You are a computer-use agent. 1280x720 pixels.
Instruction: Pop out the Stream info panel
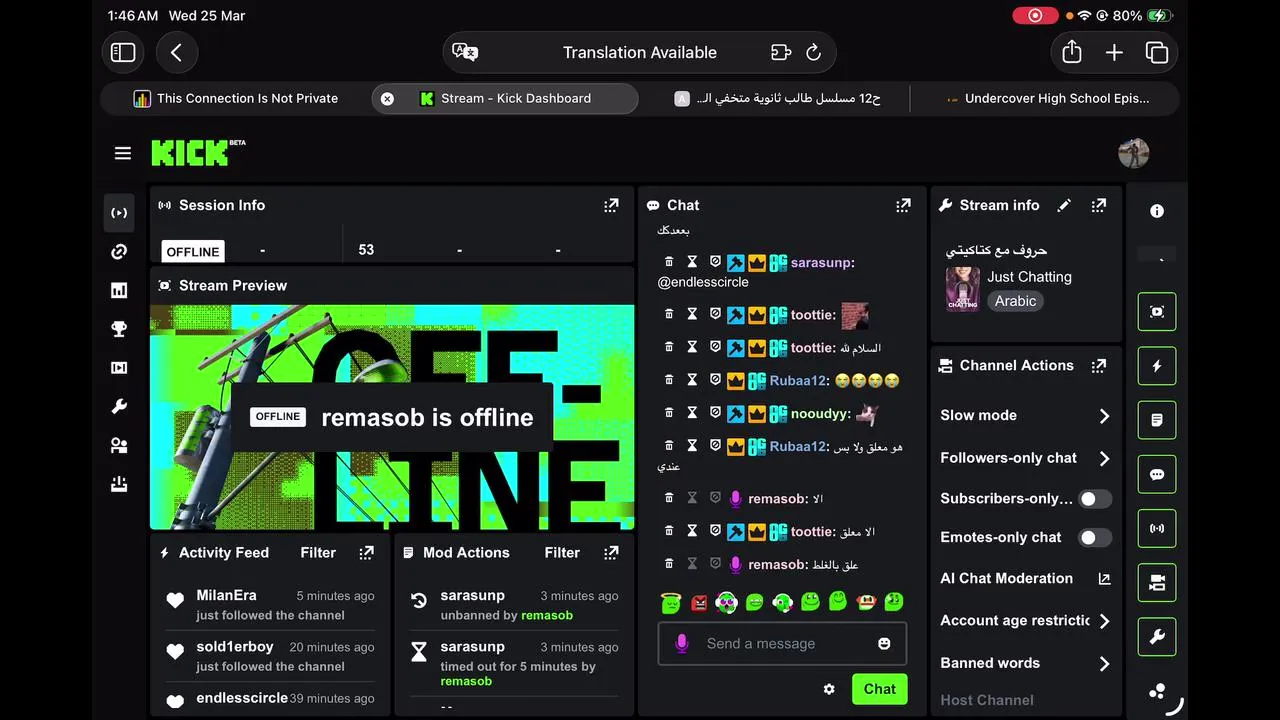pos(1099,205)
